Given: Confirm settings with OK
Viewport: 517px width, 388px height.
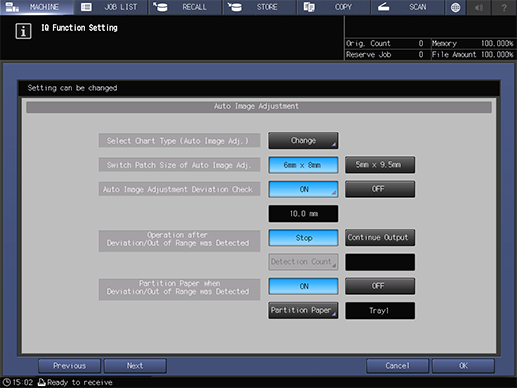Looking at the screenshot, I should [463, 366].
